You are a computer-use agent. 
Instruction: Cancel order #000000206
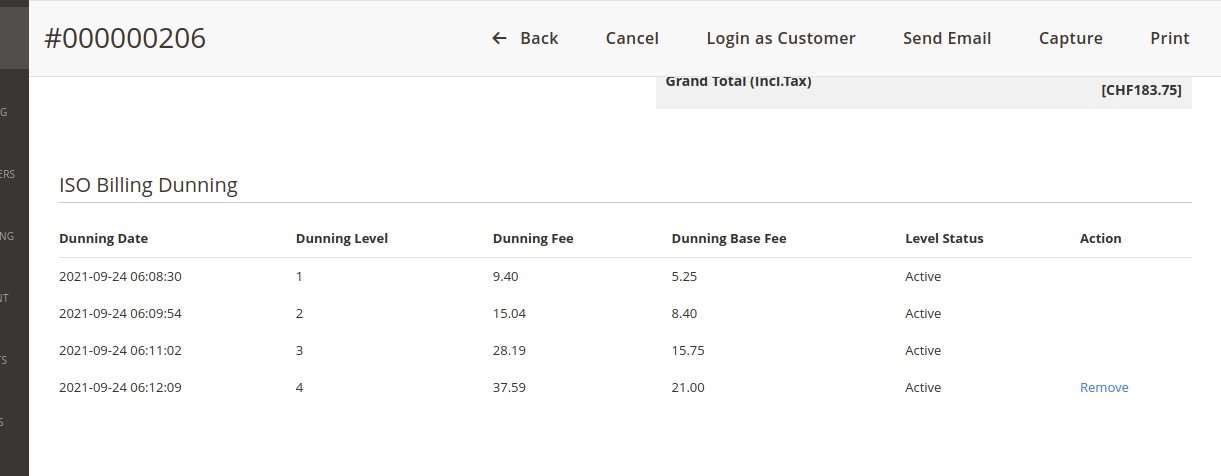632,38
